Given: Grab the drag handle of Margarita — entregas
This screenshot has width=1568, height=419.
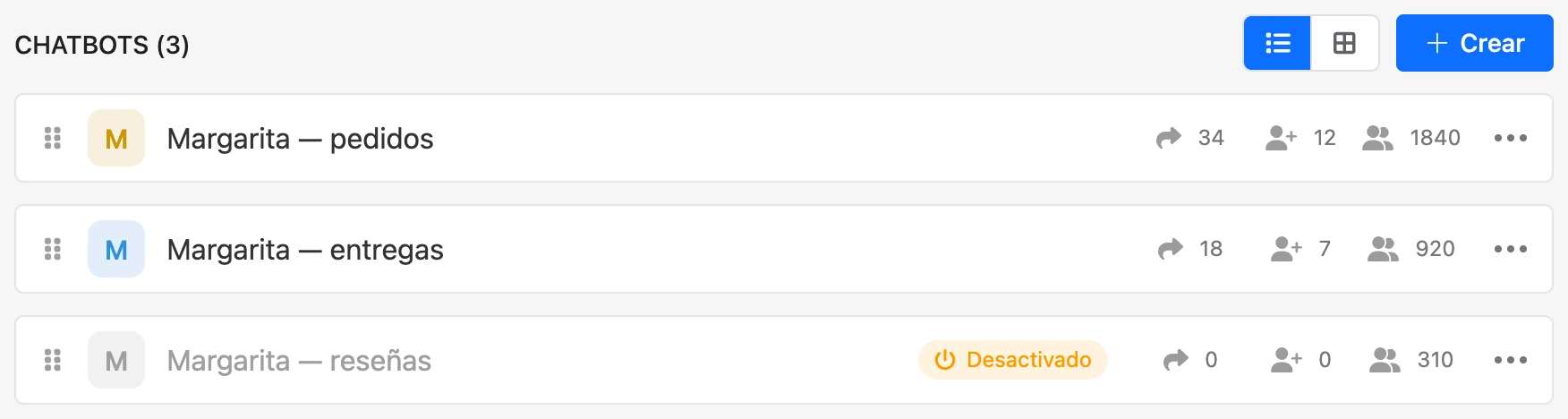Looking at the screenshot, I should 53,249.
